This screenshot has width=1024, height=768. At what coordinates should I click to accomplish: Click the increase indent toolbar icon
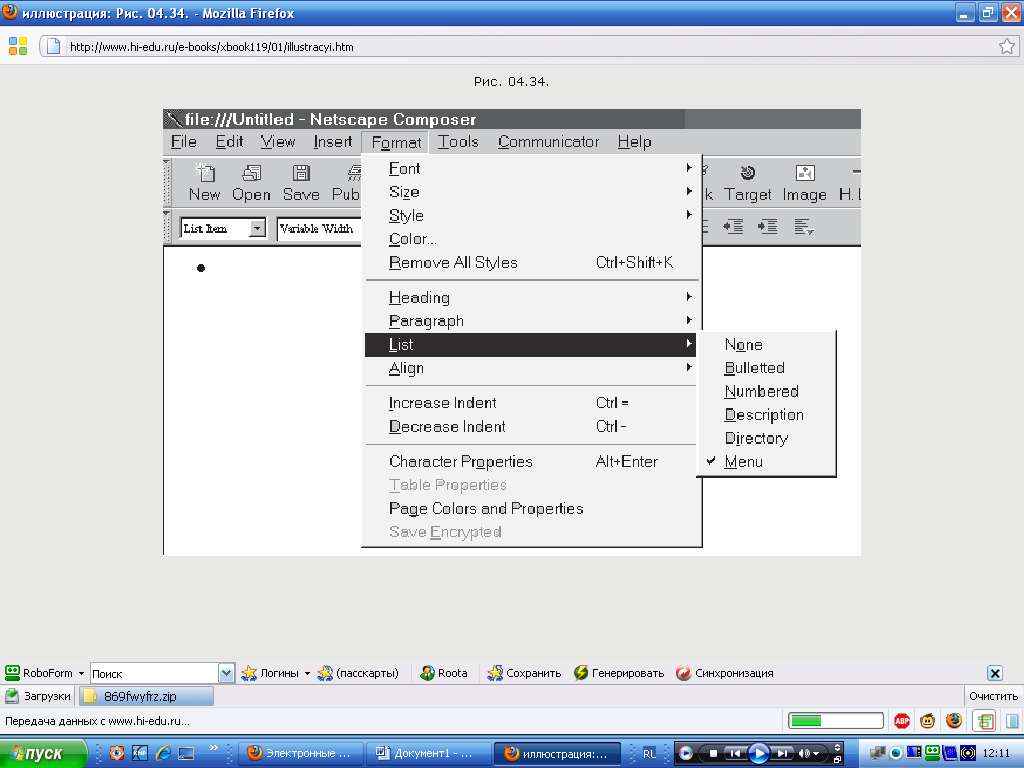767,227
